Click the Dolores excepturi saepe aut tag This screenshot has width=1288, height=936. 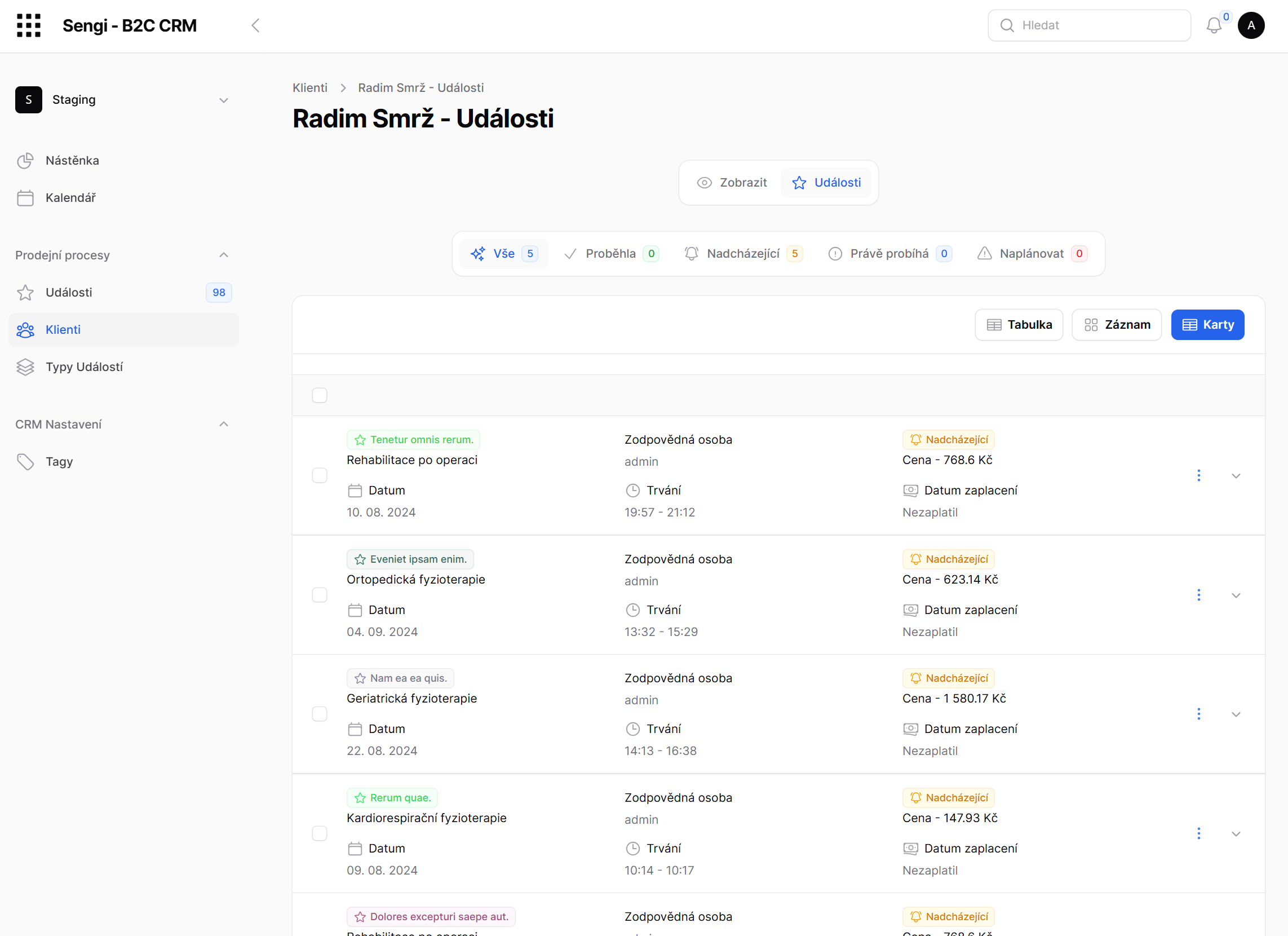tap(431, 917)
